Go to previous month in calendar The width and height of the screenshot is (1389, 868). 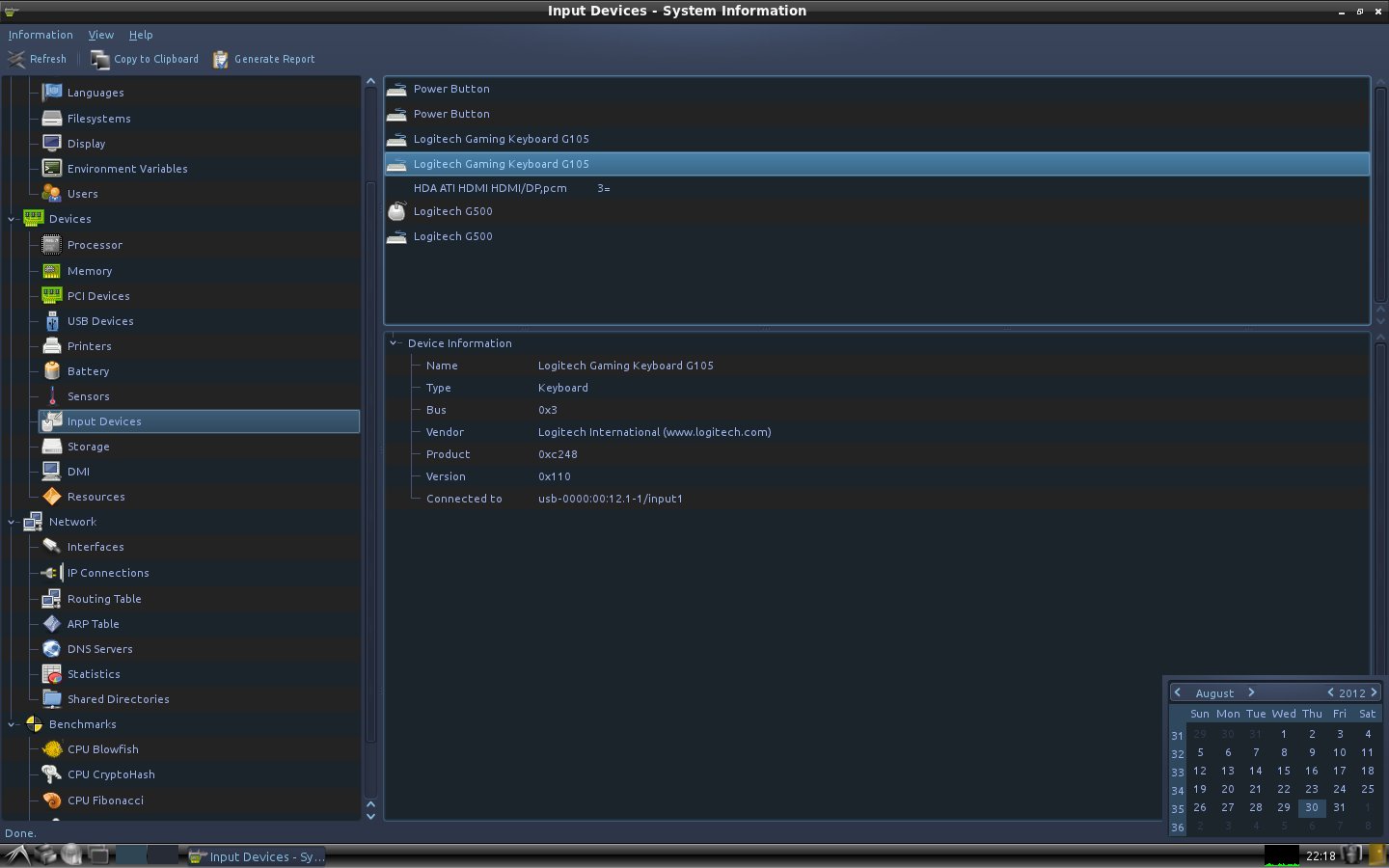(x=1178, y=692)
